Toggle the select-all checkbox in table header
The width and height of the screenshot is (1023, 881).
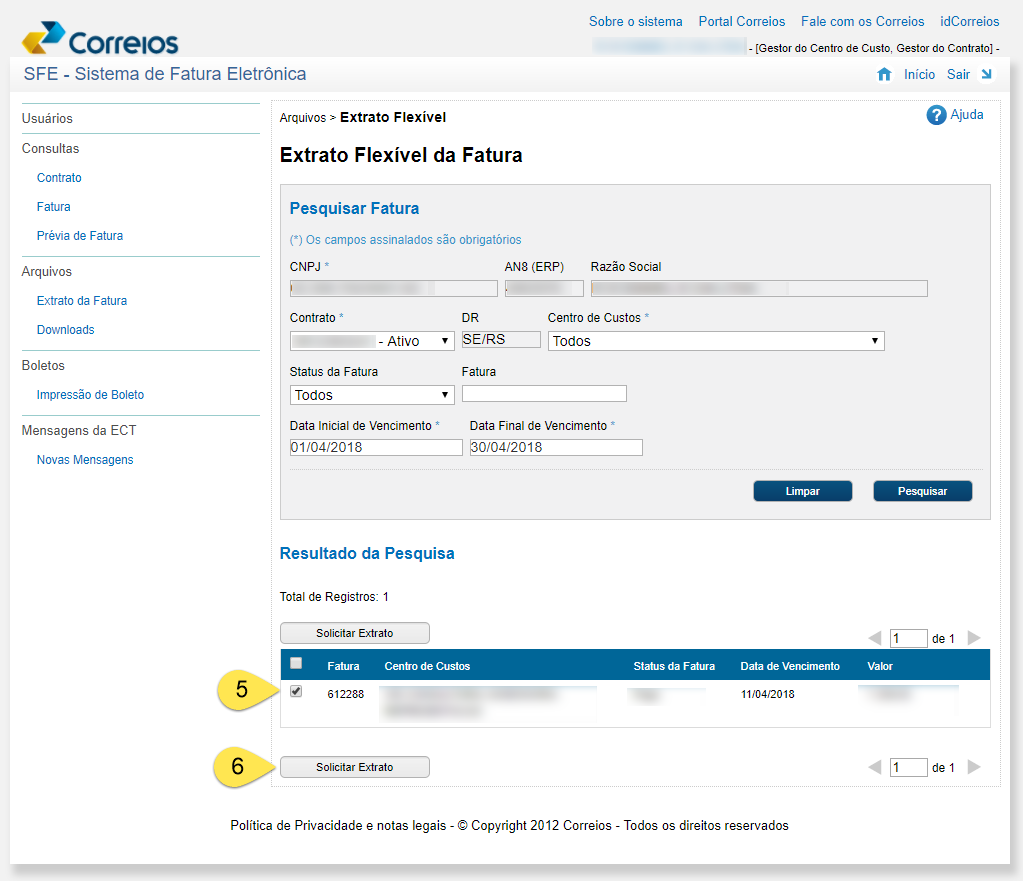[x=296, y=663]
